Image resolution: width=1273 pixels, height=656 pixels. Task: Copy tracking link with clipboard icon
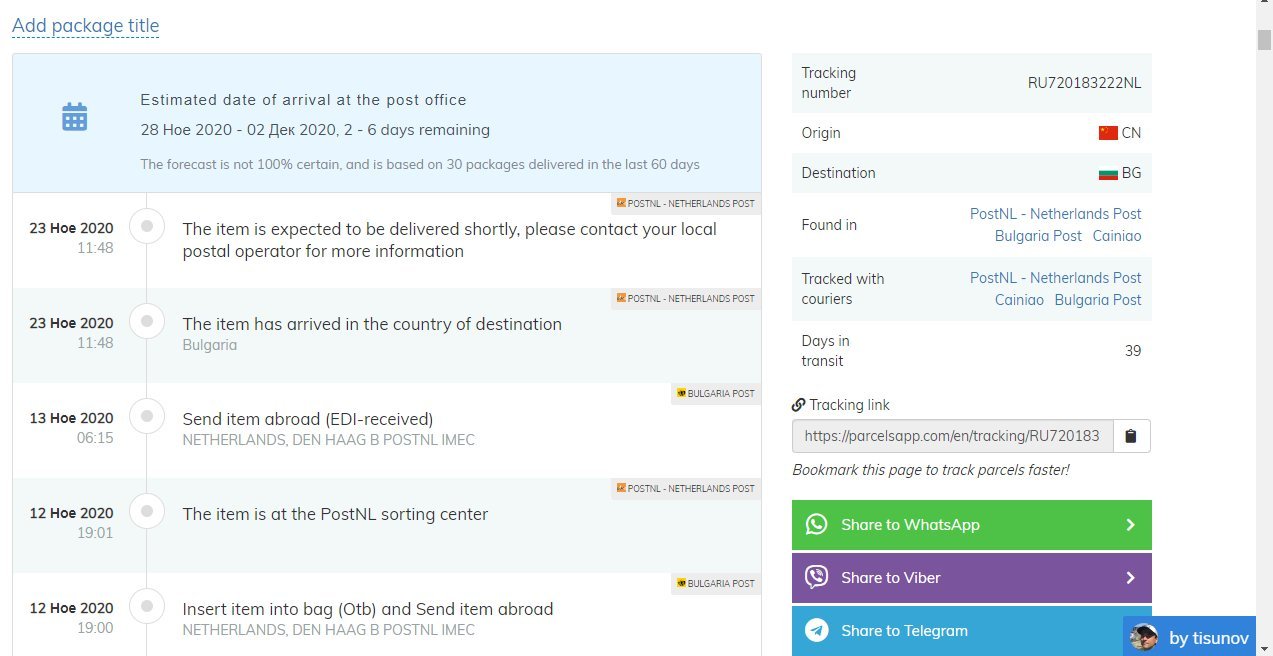click(1131, 436)
